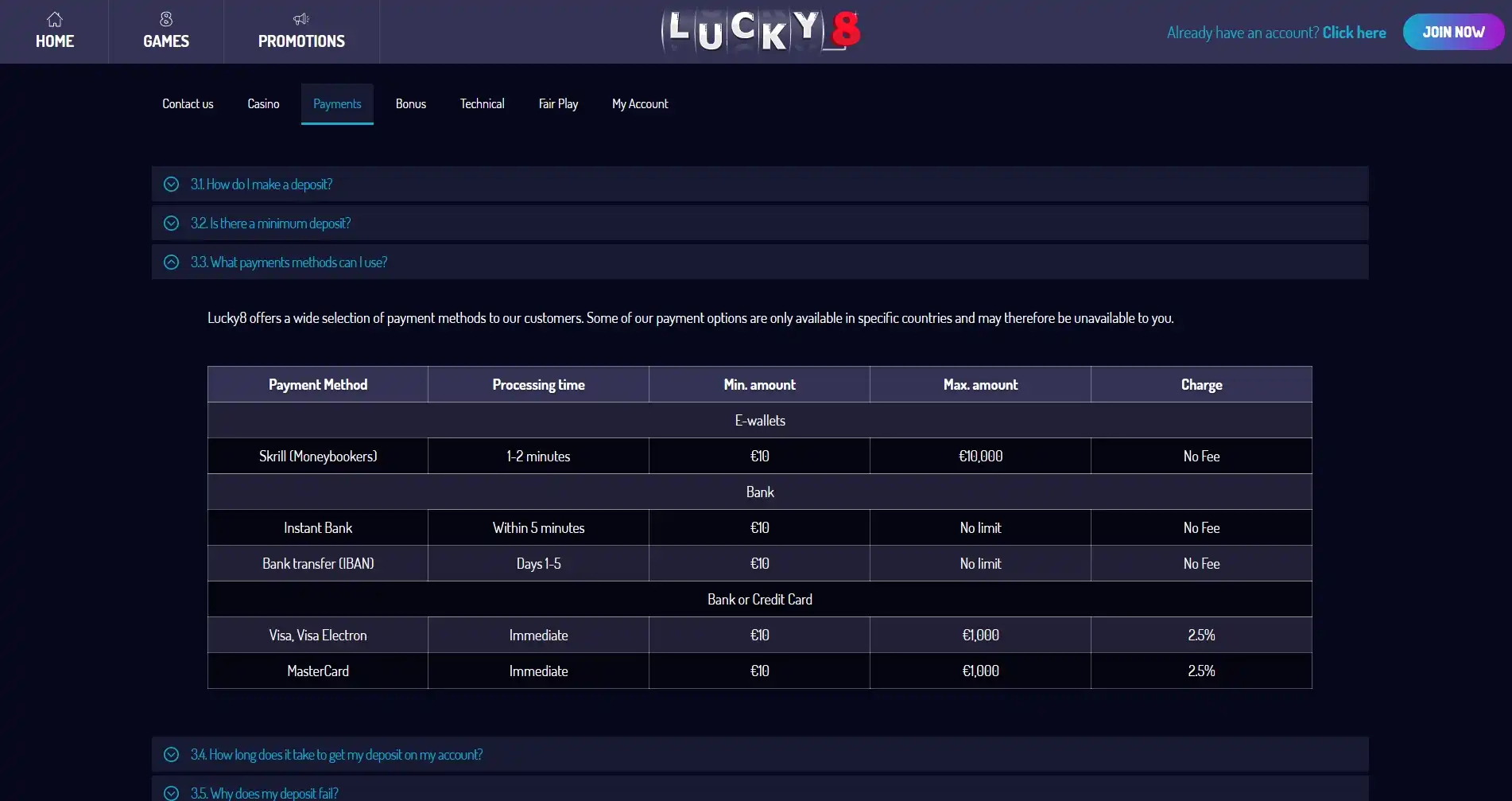Screen dimensions: 1512x801
Task: Collapse "3.3. What payments methods can I use?"
Action: pos(289,262)
